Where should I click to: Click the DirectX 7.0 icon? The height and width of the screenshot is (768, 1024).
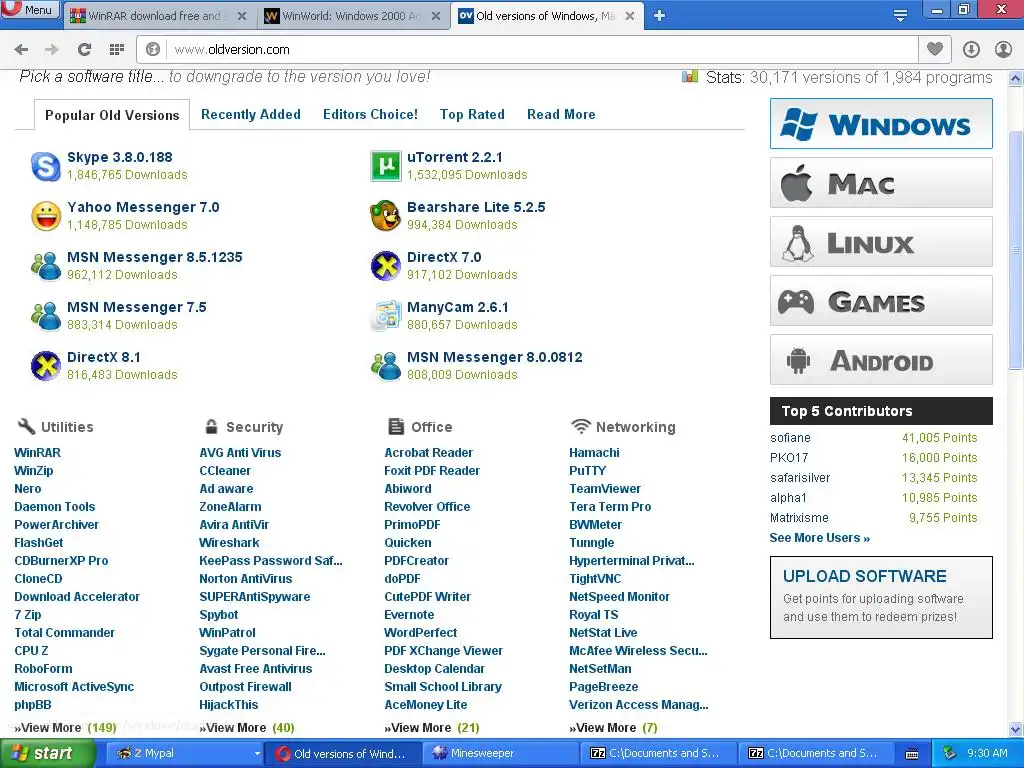coord(385,266)
